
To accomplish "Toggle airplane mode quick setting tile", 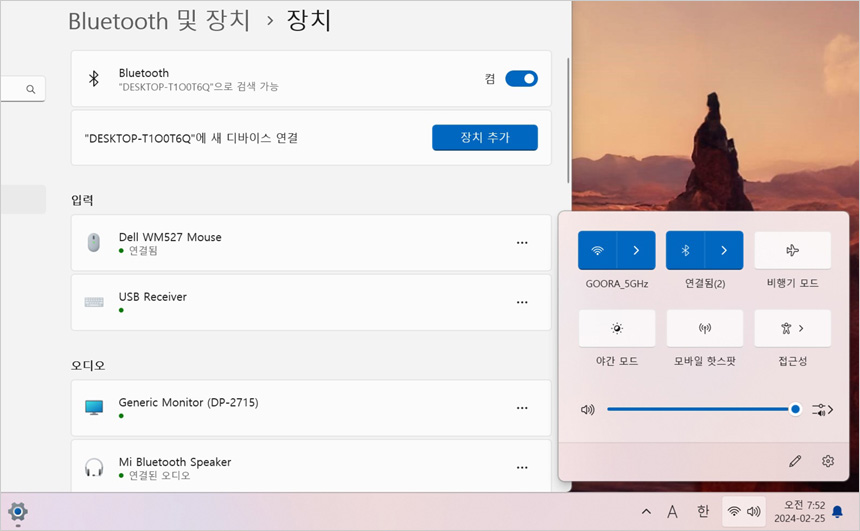I will (792, 250).
